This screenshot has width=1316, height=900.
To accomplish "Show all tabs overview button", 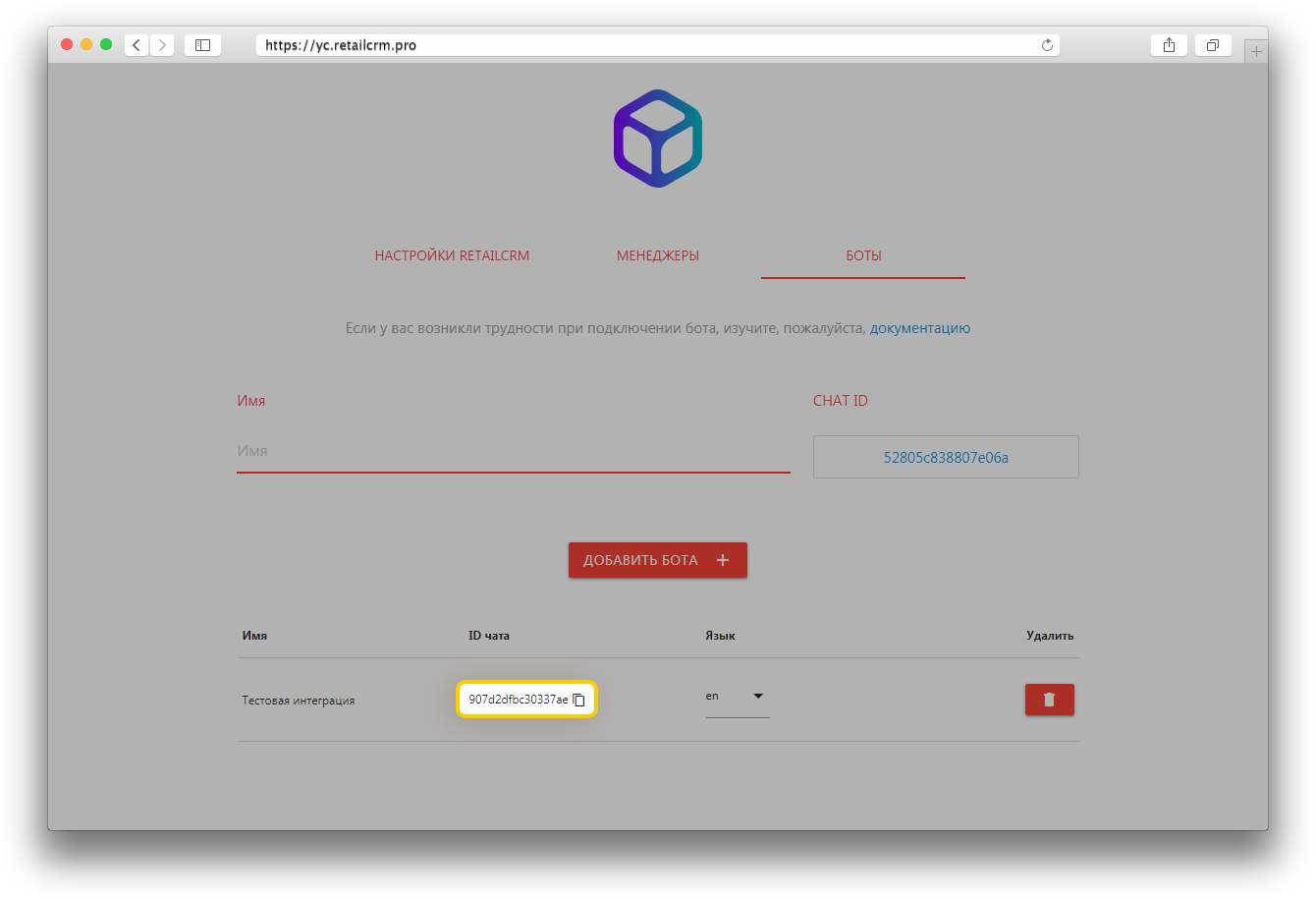I will (1213, 45).
